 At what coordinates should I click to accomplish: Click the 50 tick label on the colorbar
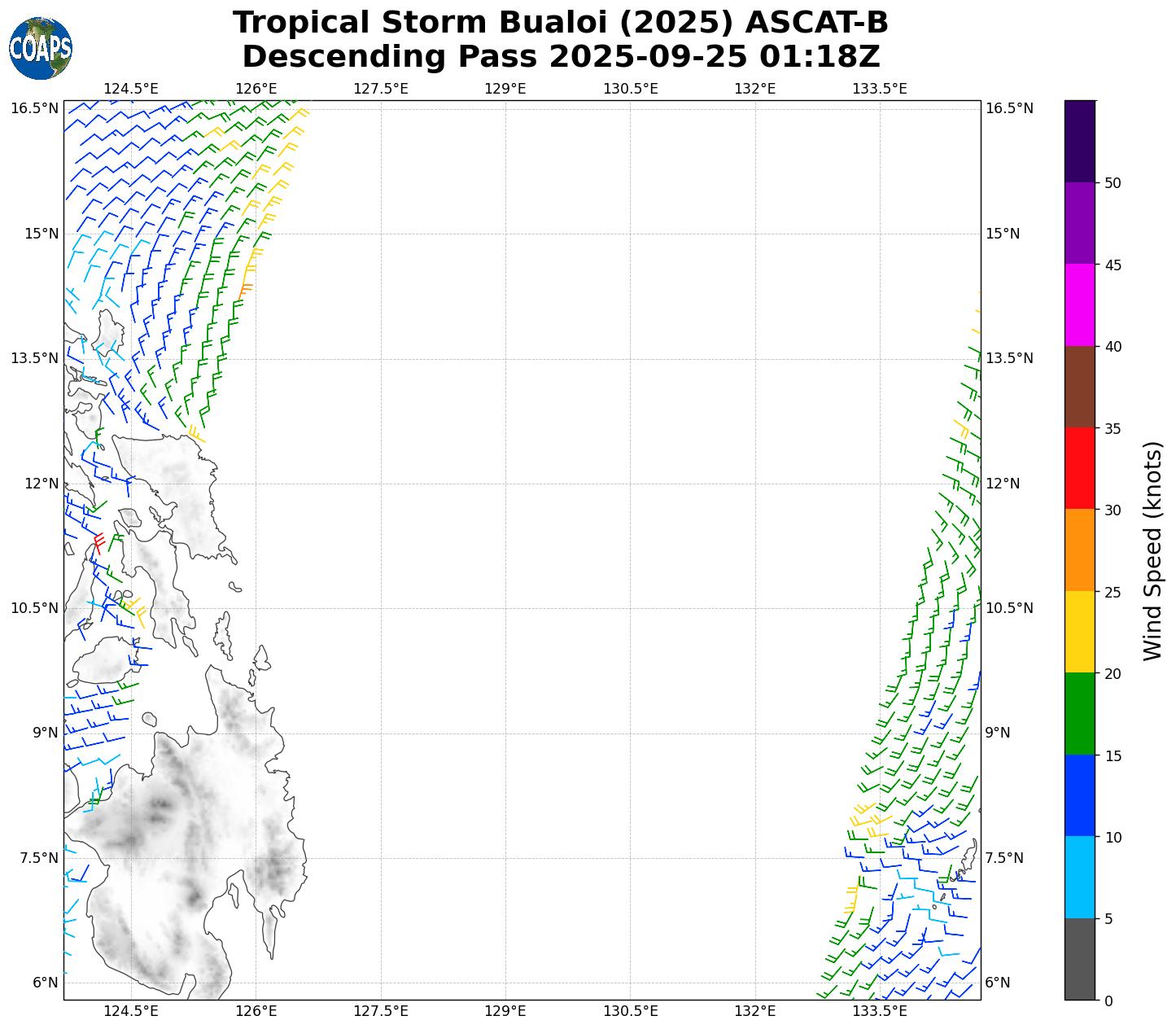coord(1113,183)
